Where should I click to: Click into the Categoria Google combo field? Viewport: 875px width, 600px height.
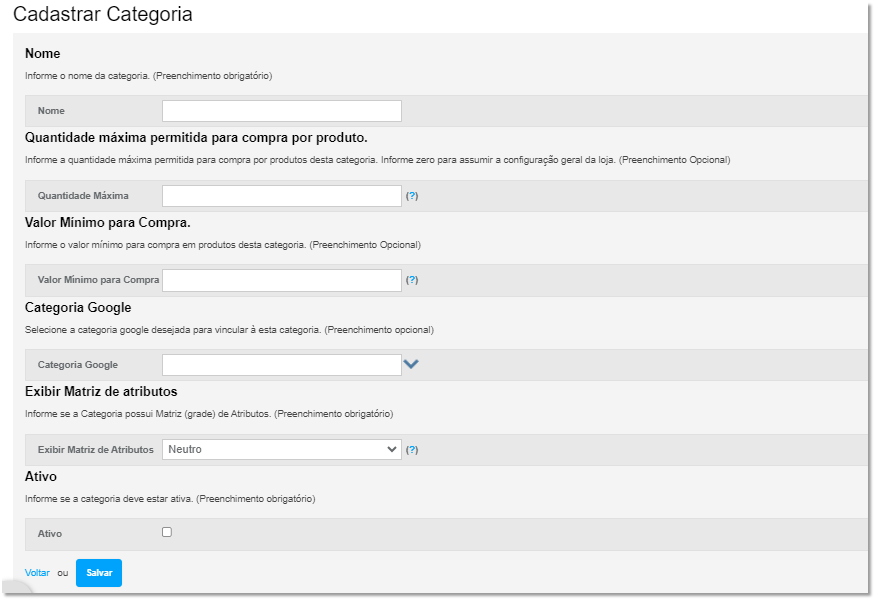pos(281,365)
